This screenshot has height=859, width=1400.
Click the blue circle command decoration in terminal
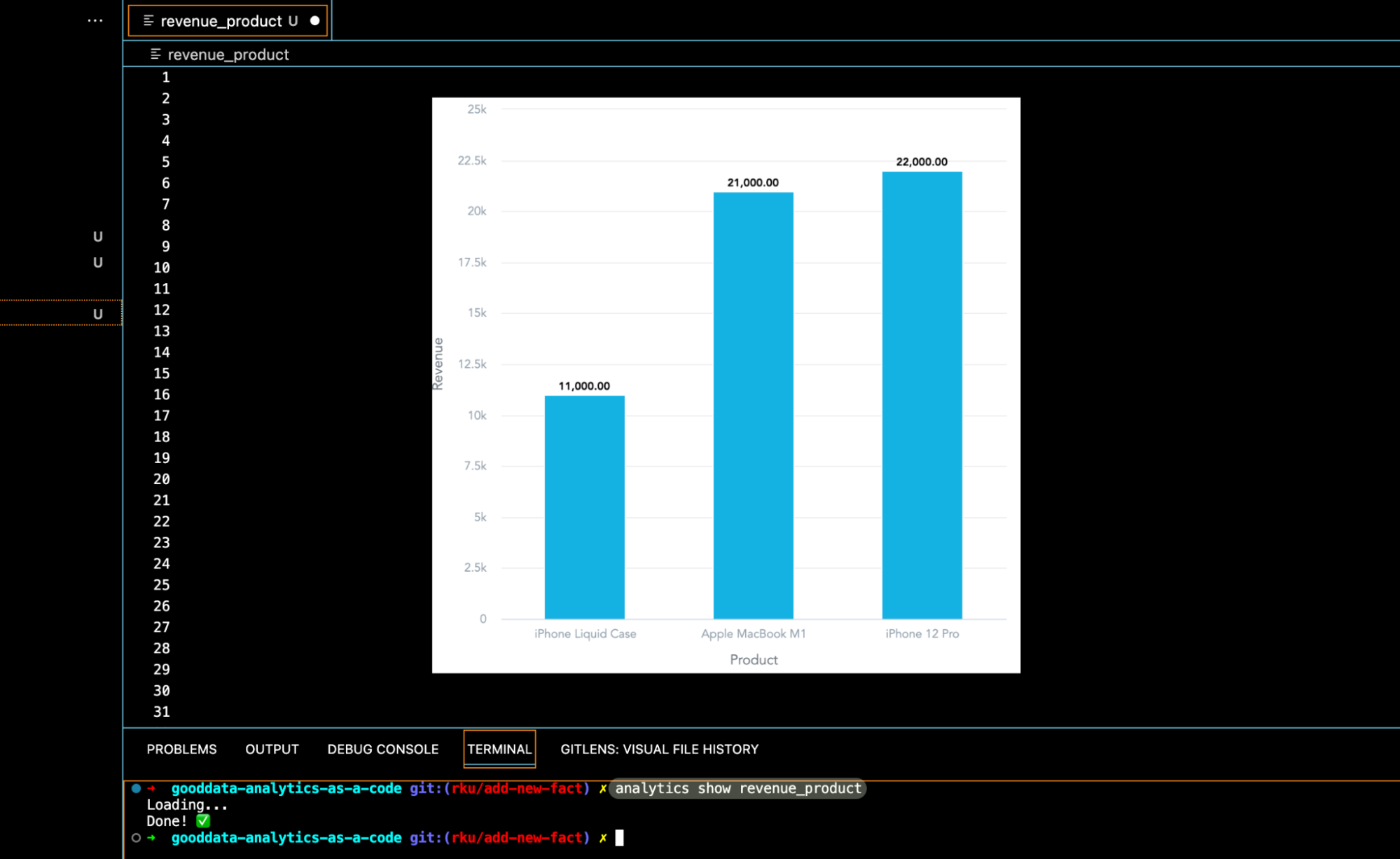point(137,788)
